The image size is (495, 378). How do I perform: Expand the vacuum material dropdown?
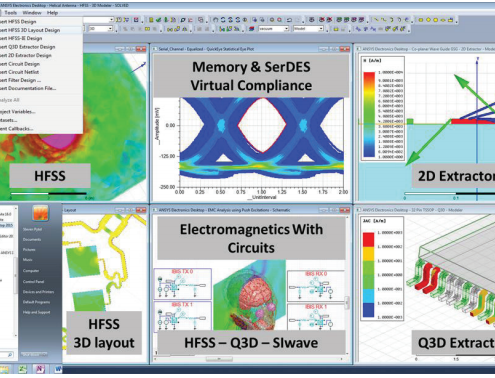coord(286,29)
